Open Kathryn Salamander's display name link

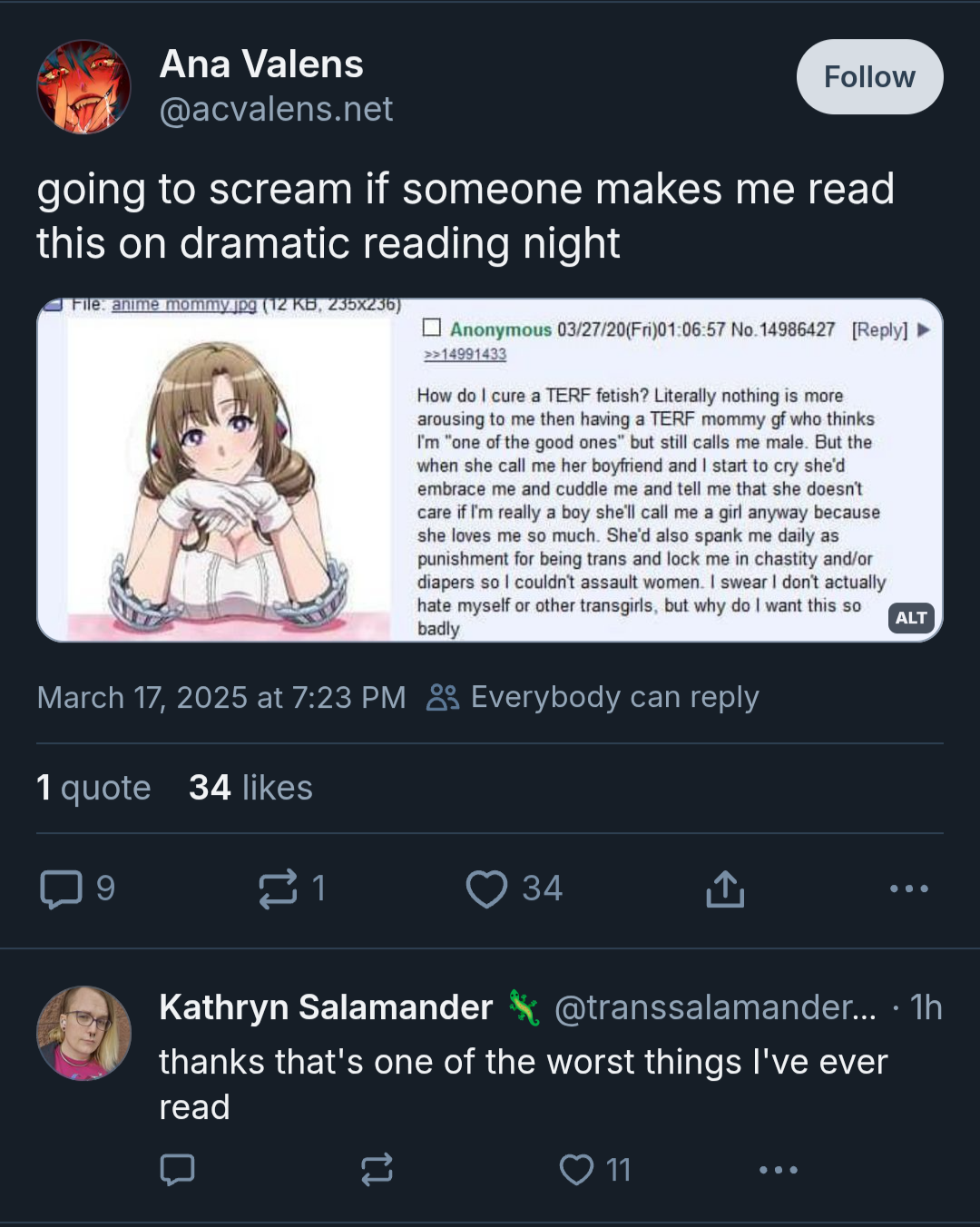[x=326, y=1007]
